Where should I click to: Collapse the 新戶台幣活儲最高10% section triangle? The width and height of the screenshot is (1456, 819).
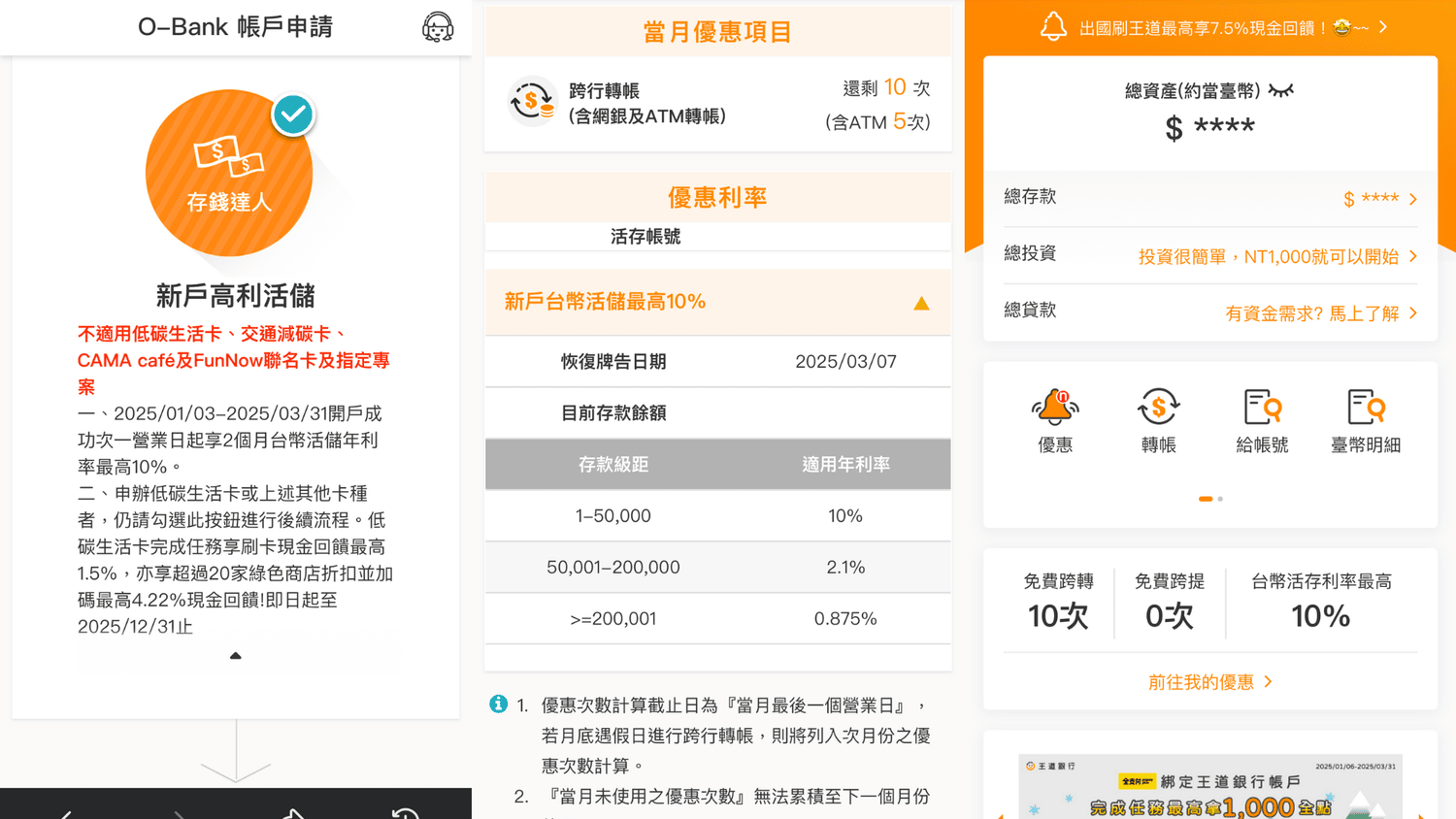click(x=921, y=303)
